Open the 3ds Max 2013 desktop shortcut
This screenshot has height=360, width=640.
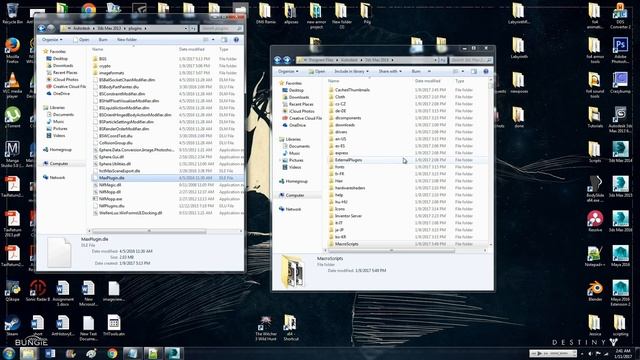[620, 187]
